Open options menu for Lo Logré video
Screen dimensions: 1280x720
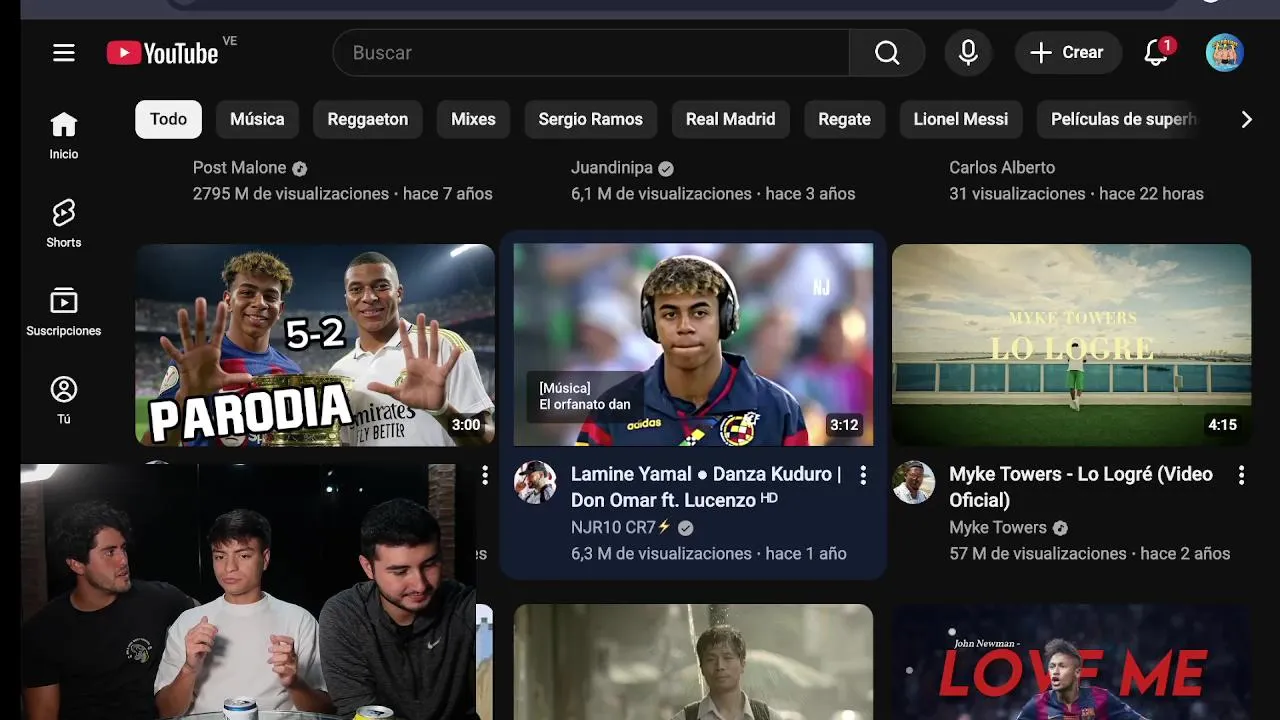click(x=1241, y=475)
